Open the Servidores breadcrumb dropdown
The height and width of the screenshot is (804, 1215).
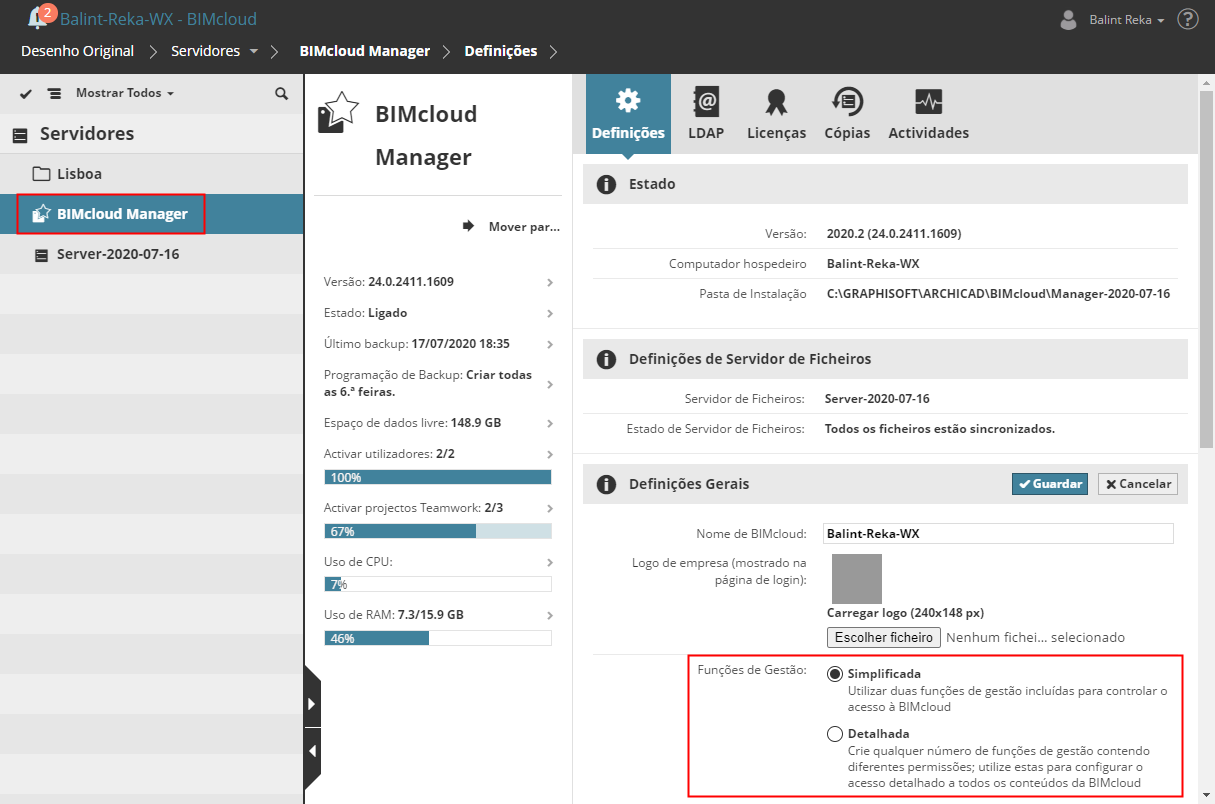pos(253,51)
